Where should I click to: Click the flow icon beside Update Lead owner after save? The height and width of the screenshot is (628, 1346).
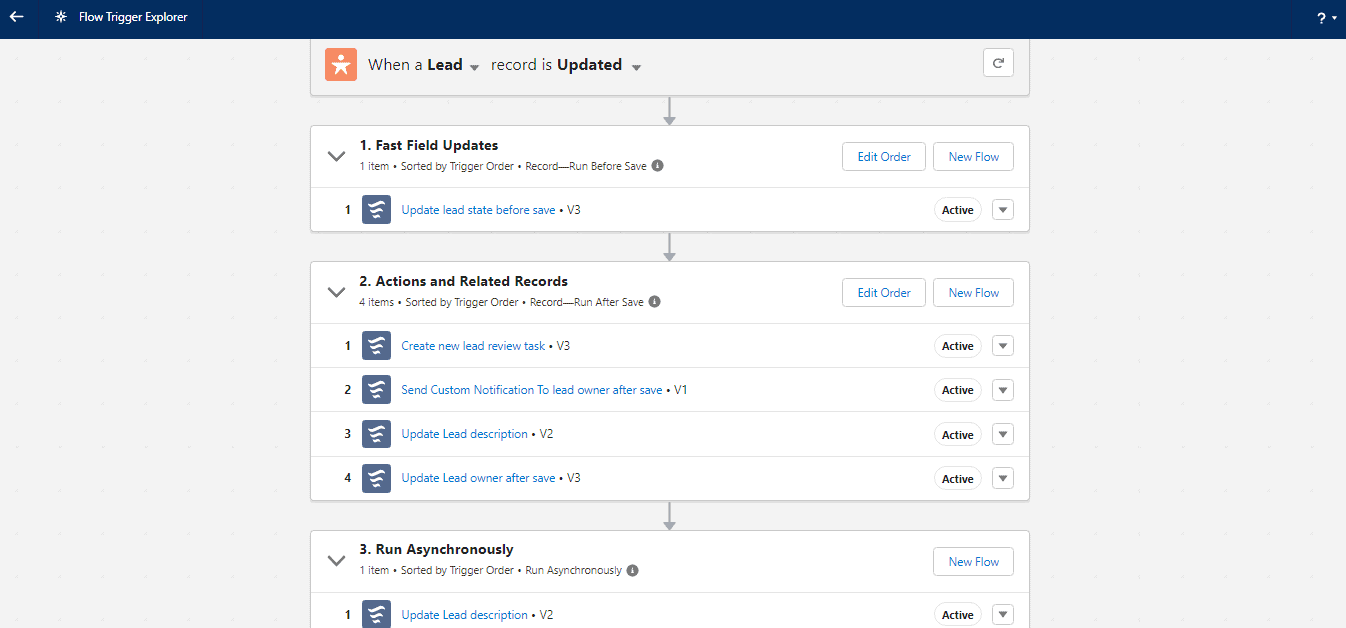(376, 478)
